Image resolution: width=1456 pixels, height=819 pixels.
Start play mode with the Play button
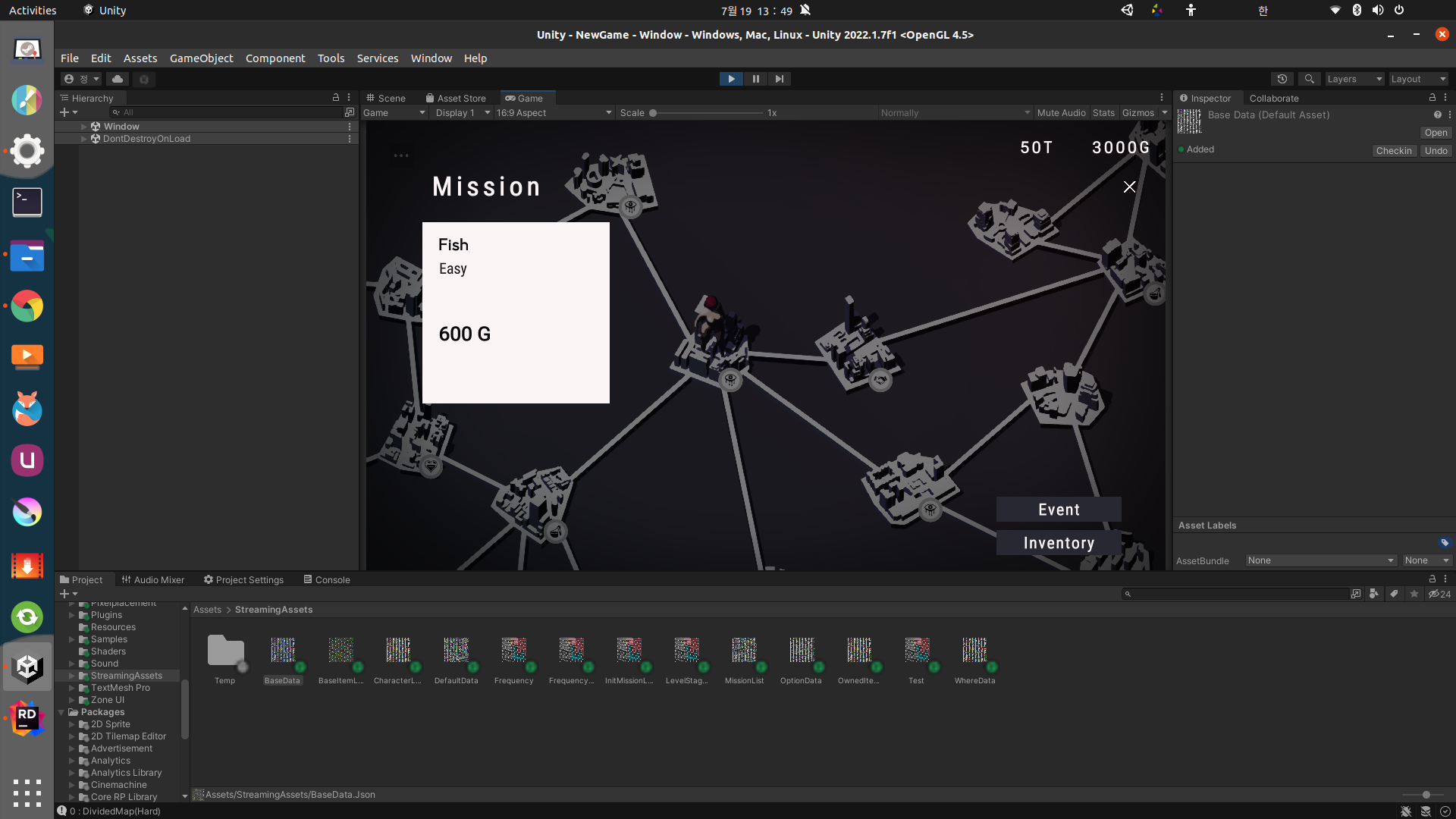[x=731, y=79]
